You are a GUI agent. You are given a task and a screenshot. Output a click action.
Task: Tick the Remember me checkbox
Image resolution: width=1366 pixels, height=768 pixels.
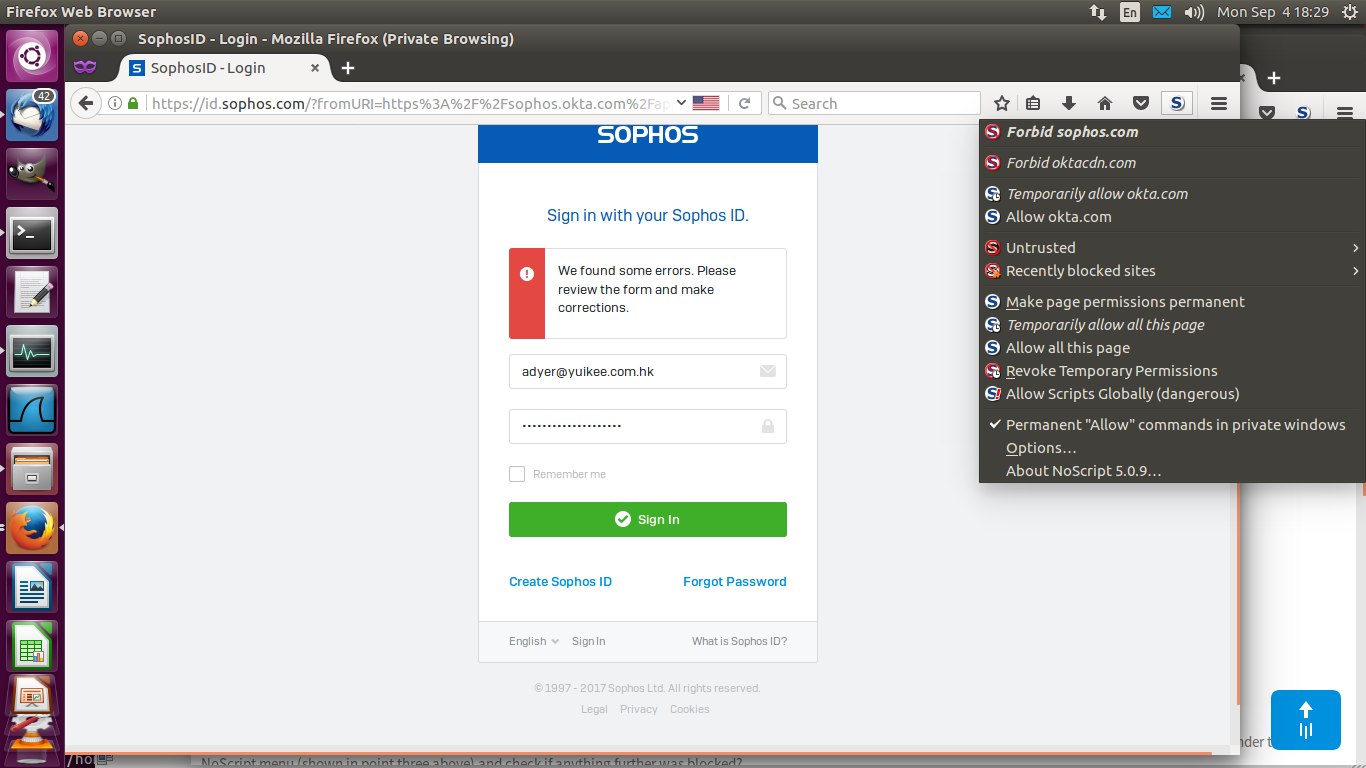[x=517, y=474]
